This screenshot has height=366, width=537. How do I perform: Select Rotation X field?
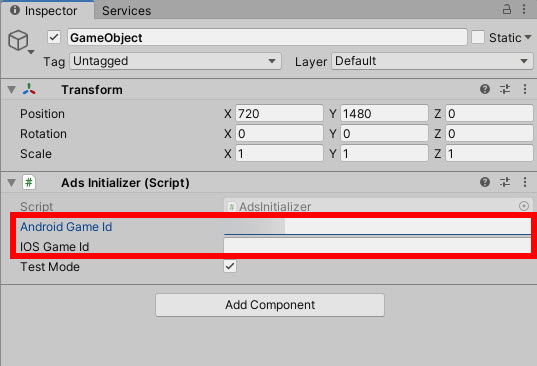279,134
